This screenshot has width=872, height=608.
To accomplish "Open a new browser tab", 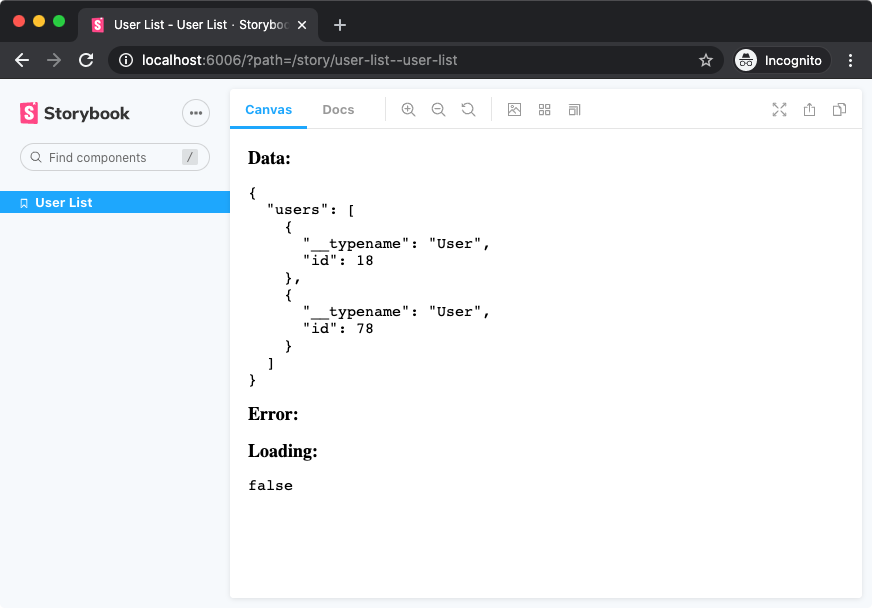I will [x=340, y=25].
